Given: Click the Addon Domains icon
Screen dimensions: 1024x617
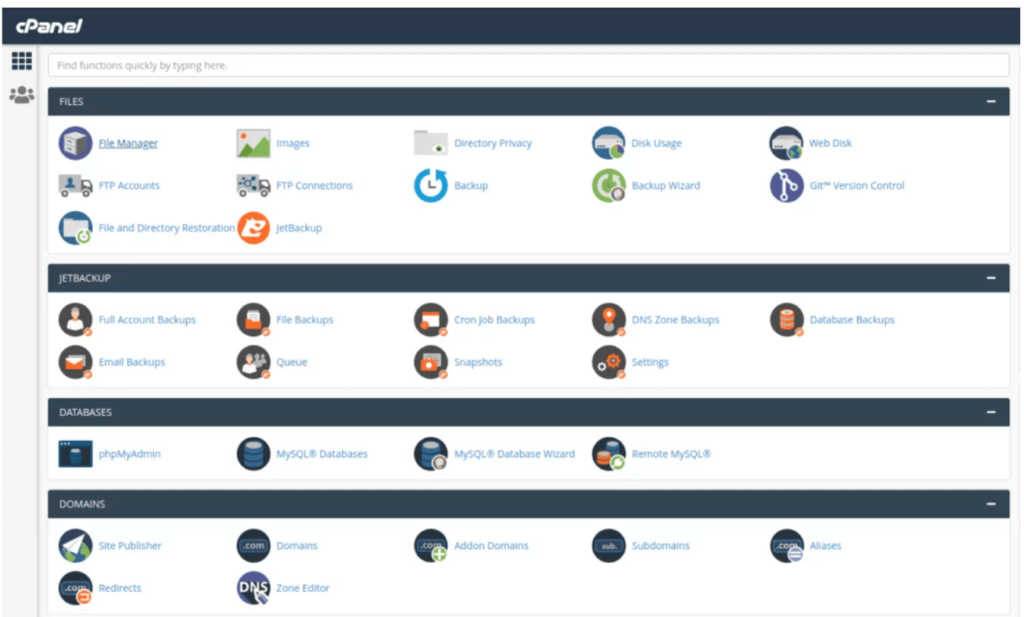Looking at the screenshot, I should (430, 546).
